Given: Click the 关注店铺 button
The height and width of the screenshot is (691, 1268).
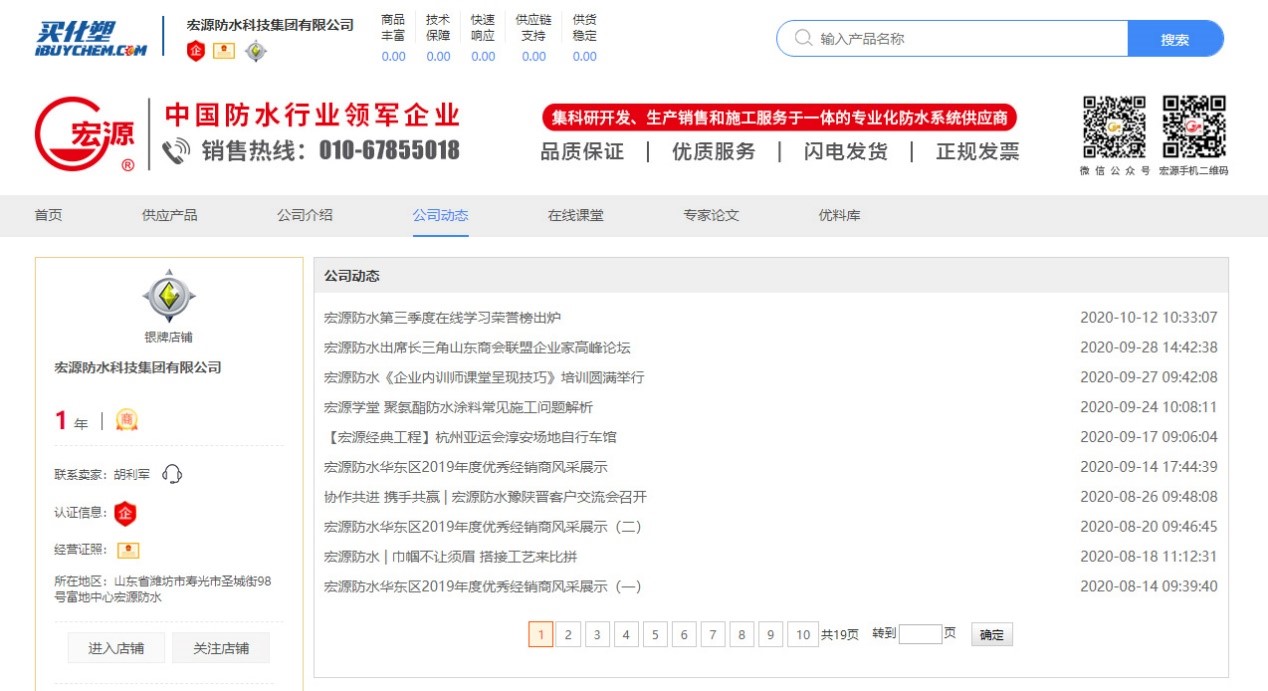Looking at the screenshot, I should 221,648.
